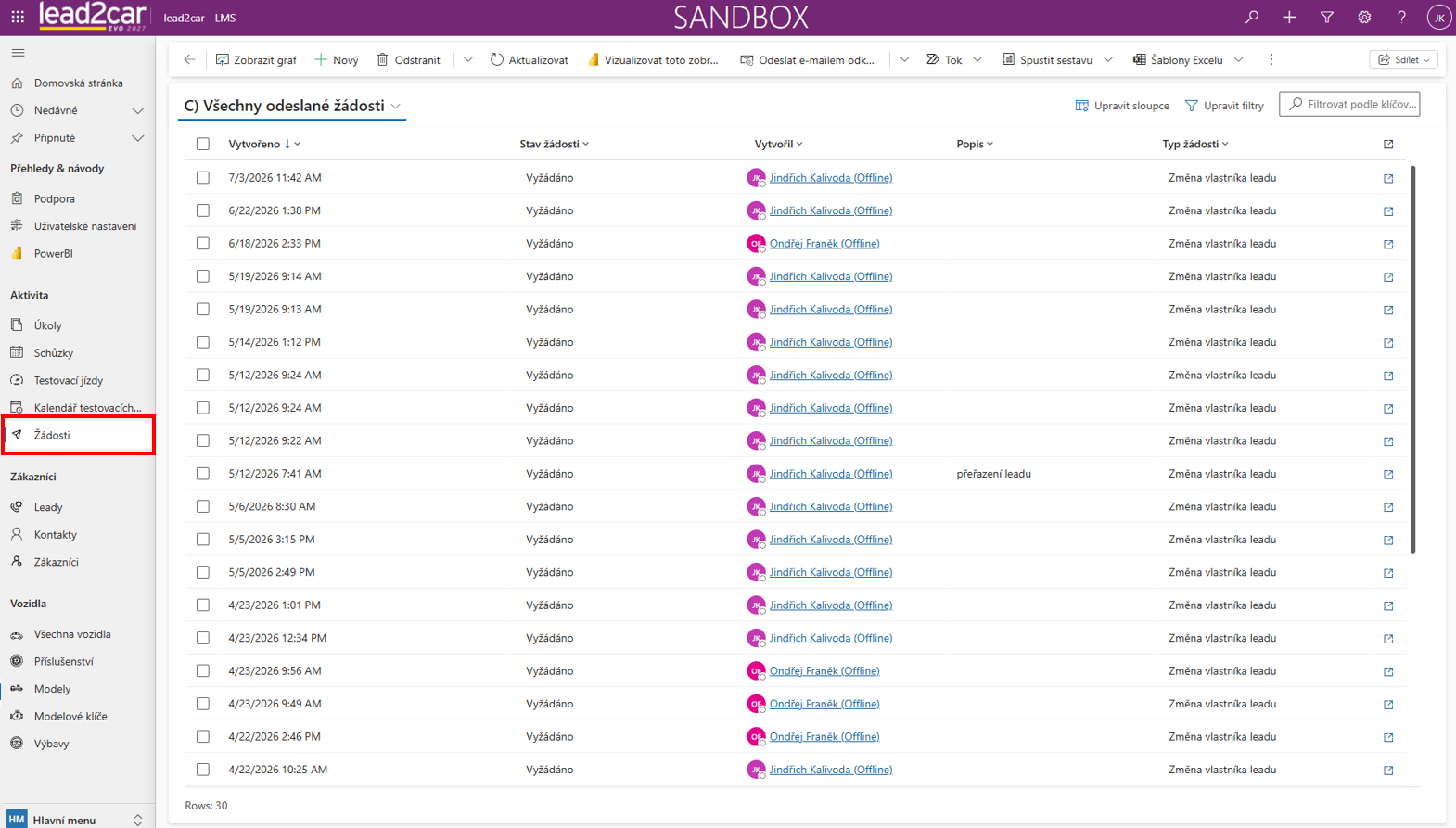
Task: Select the 5/12/2026 7:41 AM row checkbox
Action: tap(203, 474)
